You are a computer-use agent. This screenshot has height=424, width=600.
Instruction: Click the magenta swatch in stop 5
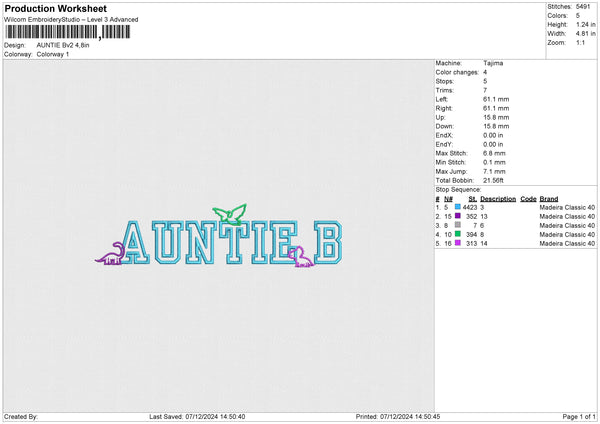(458, 243)
